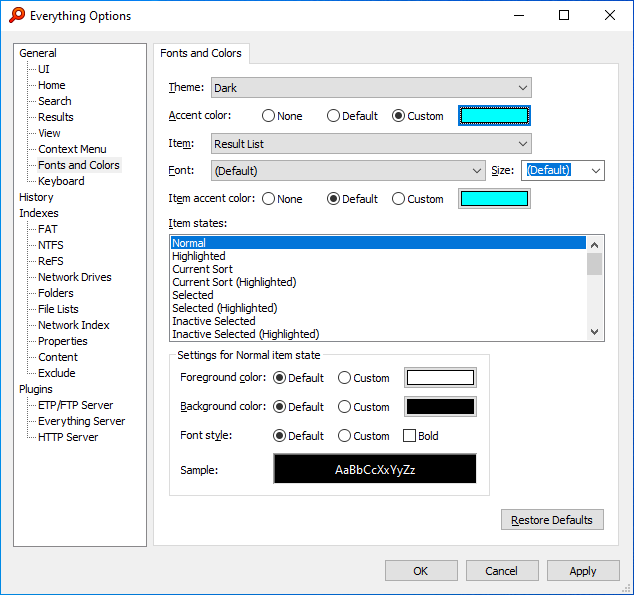Open the Home options page
The width and height of the screenshot is (634, 595).
point(52,85)
